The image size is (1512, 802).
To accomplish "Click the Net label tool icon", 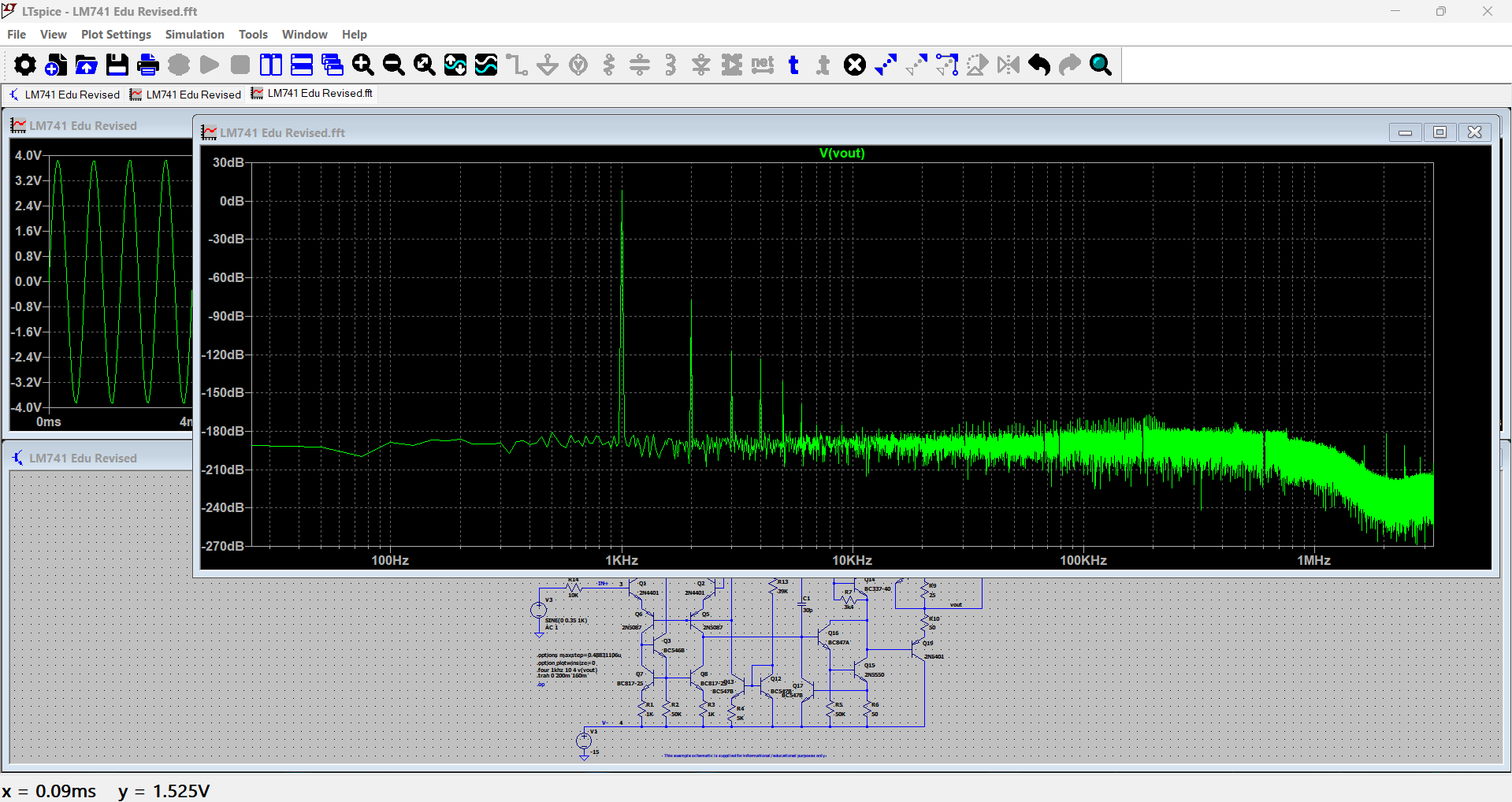I will pos(763,65).
